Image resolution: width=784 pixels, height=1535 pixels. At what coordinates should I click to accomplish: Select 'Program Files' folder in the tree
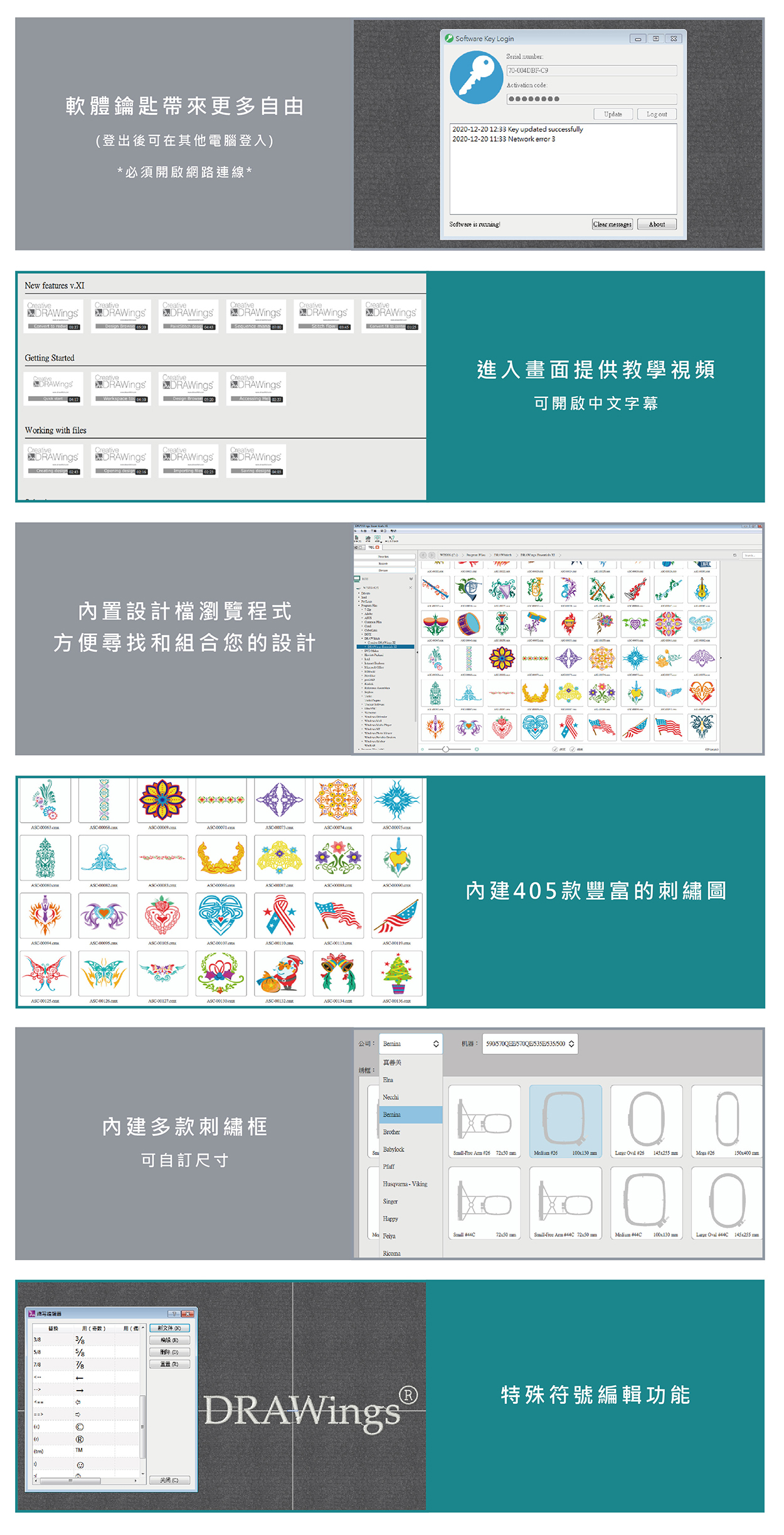pos(369,606)
